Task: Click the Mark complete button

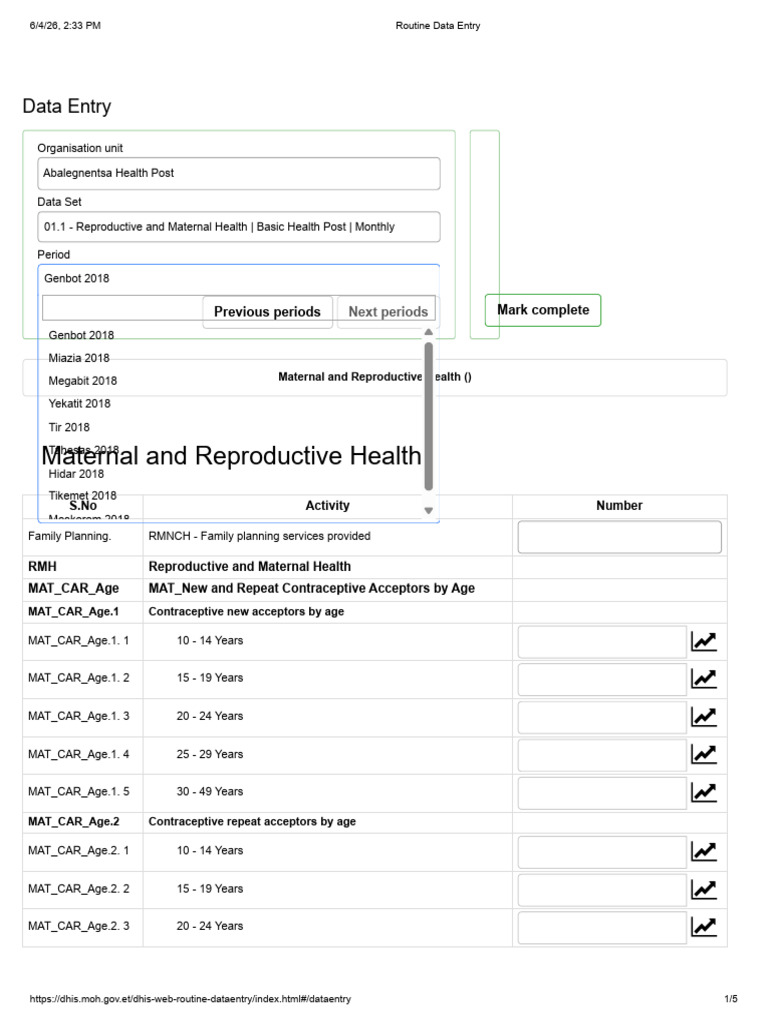Action: pyautogui.click(x=543, y=310)
